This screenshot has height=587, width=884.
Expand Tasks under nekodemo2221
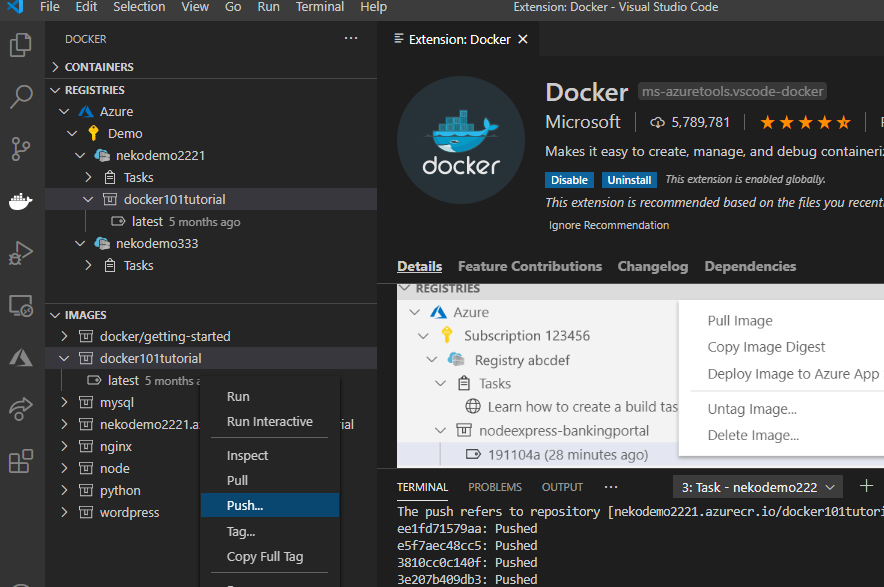coord(88,178)
